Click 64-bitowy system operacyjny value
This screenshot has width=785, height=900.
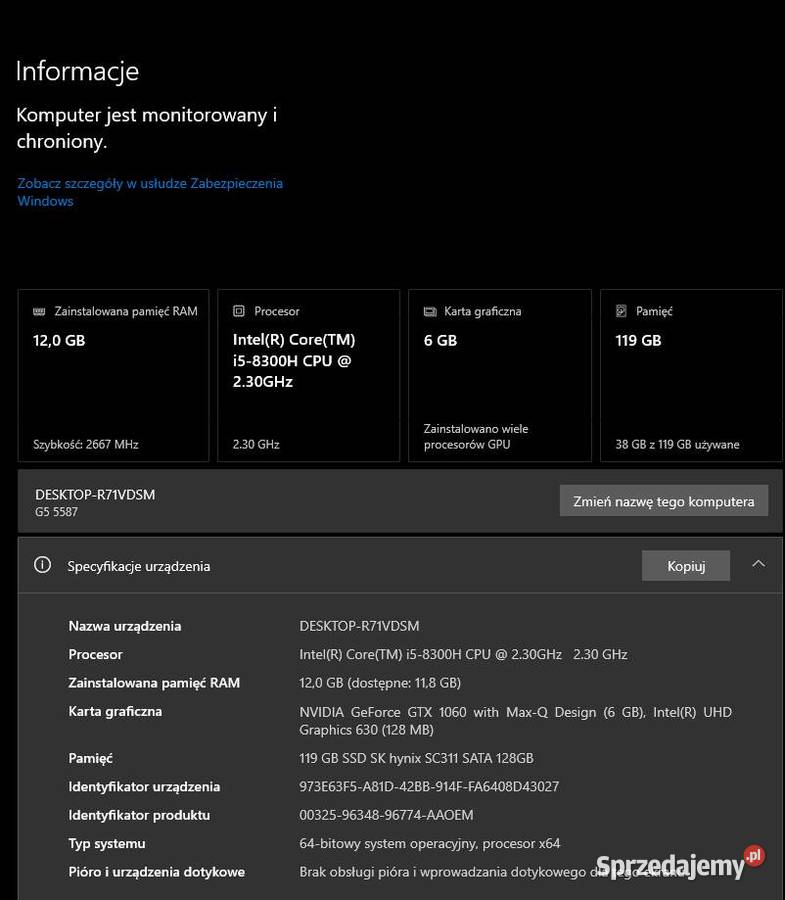click(x=429, y=844)
